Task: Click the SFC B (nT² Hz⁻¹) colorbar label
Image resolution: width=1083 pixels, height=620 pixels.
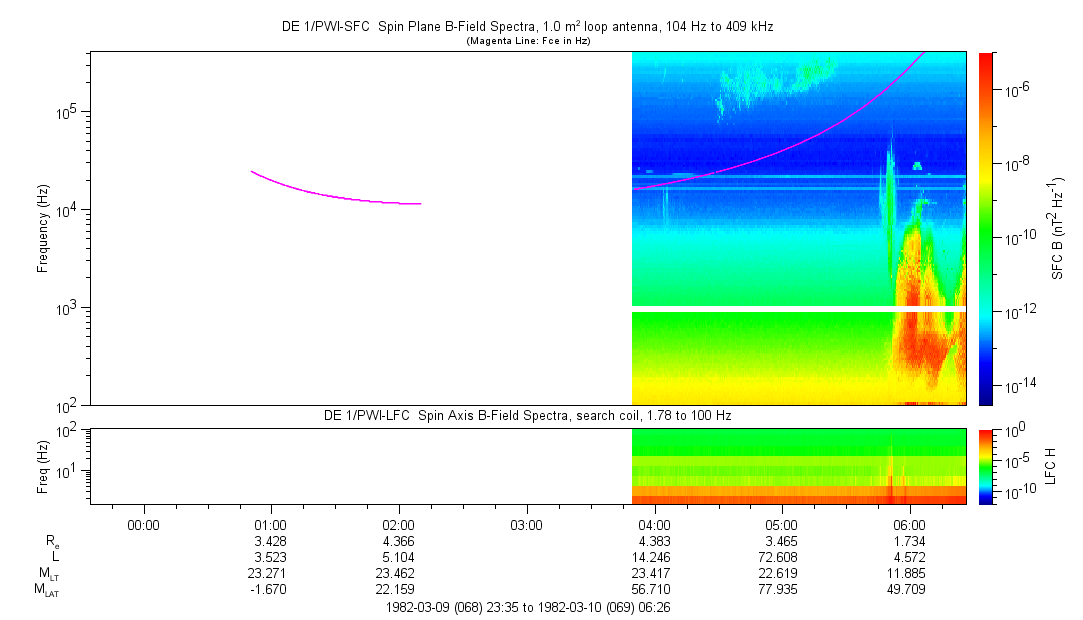Action: tap(1056, 228)
